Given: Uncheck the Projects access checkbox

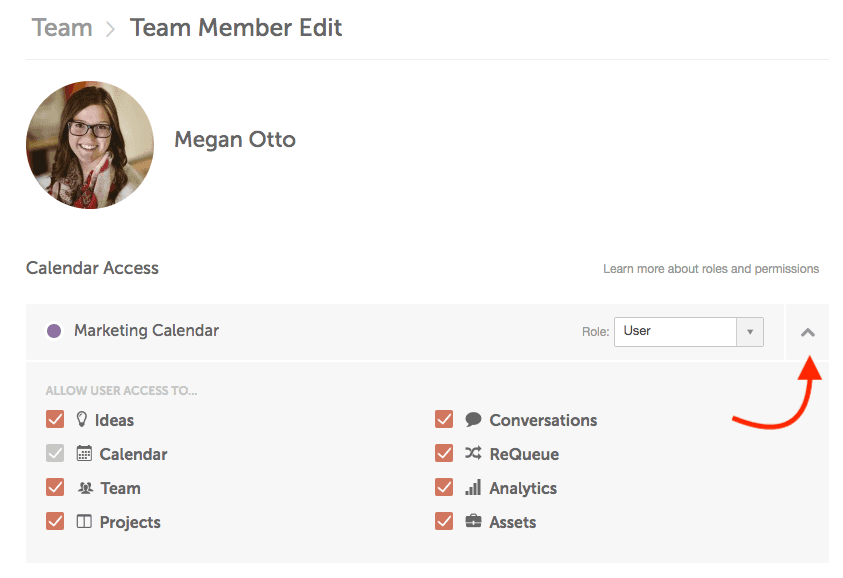Looking at the screenshot, I should 55,522.
